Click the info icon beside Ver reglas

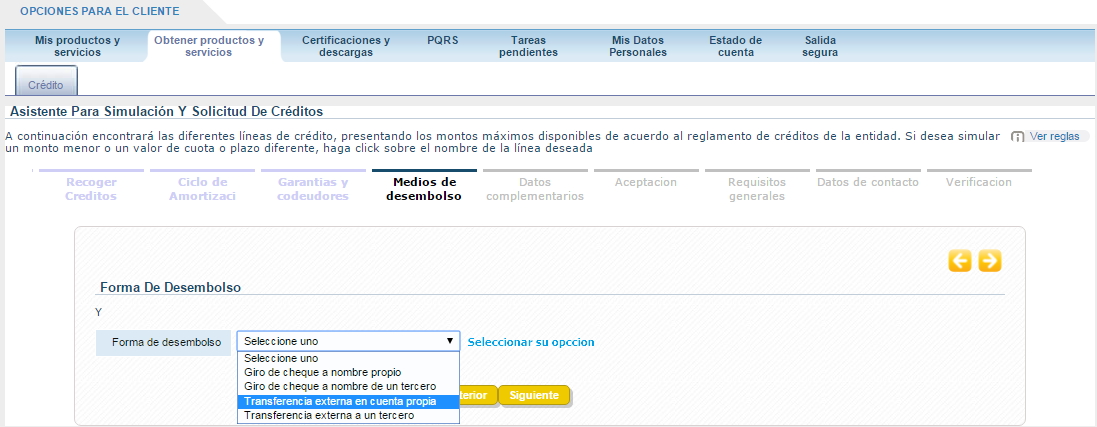tap(1018, 136)
